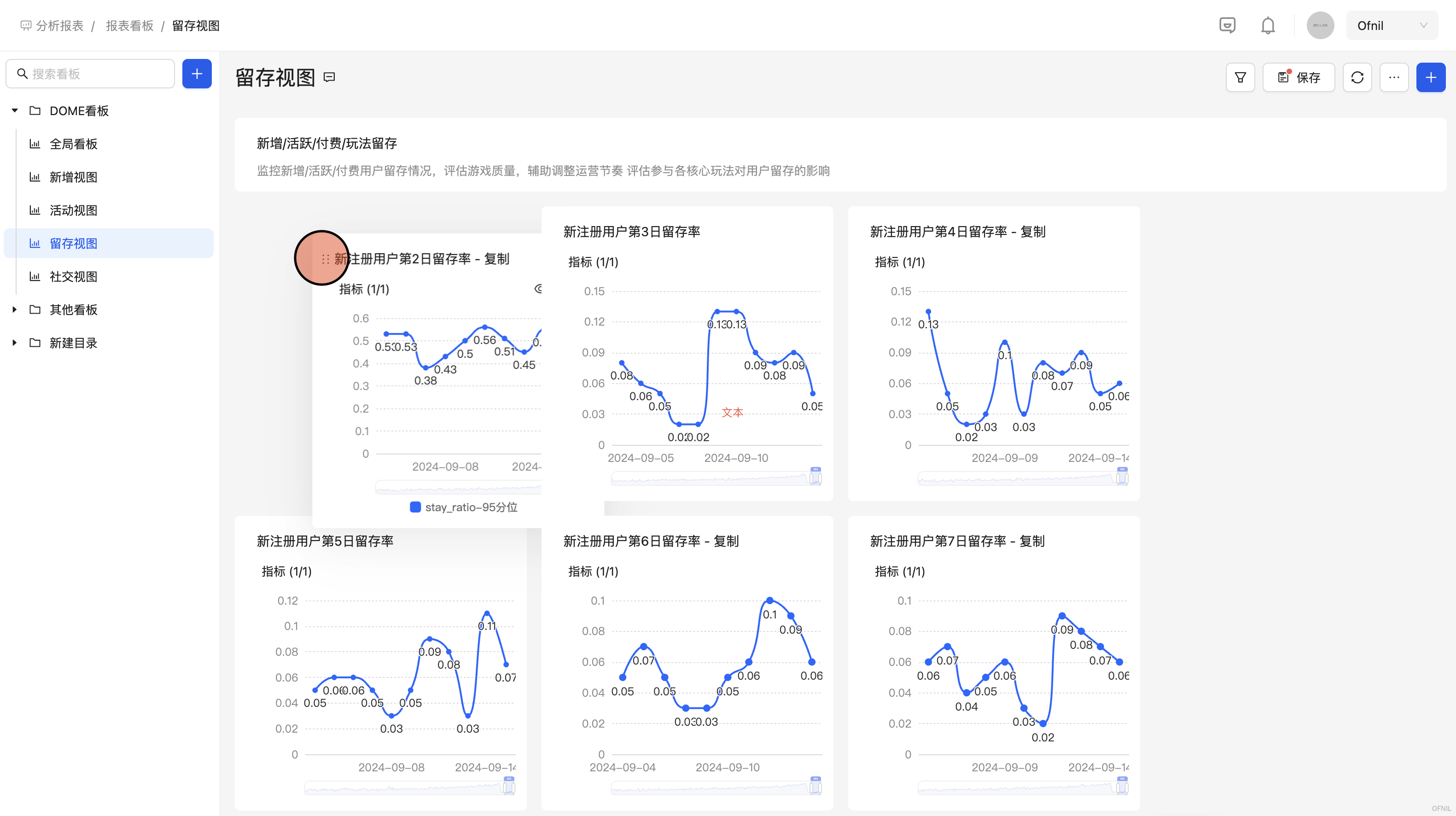Open the Ofnil account dropdown
1456x816 pixels.
1392,26
